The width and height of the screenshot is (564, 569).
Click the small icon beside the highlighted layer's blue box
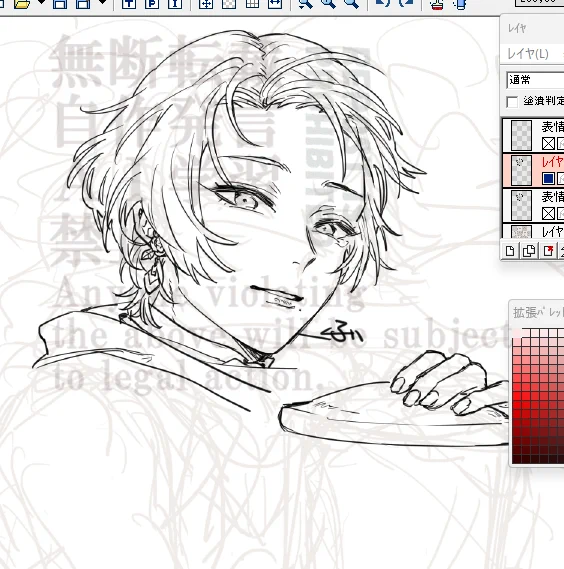tap(561, 179)
